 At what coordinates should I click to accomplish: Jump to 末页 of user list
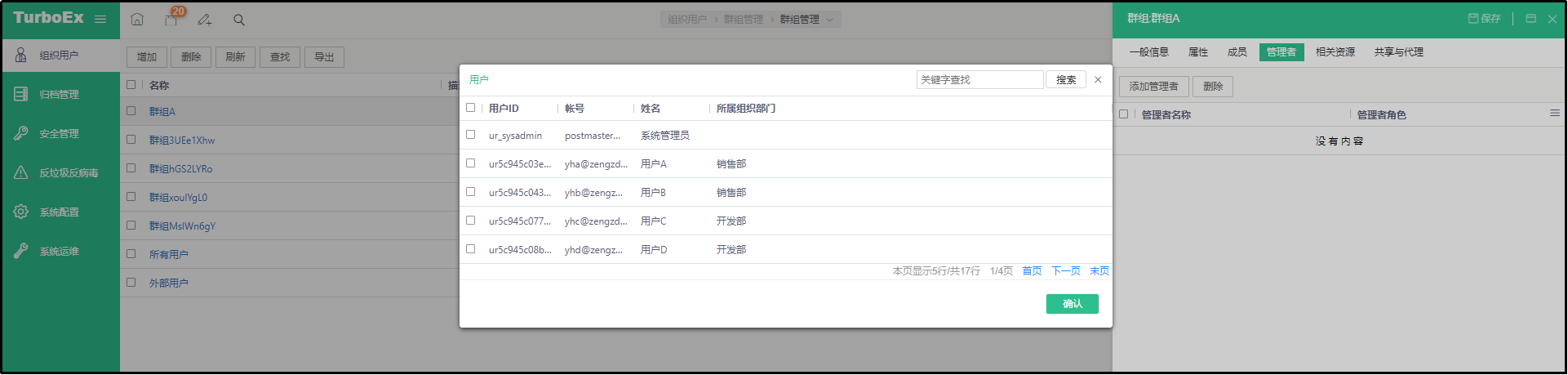(1099, 271)
